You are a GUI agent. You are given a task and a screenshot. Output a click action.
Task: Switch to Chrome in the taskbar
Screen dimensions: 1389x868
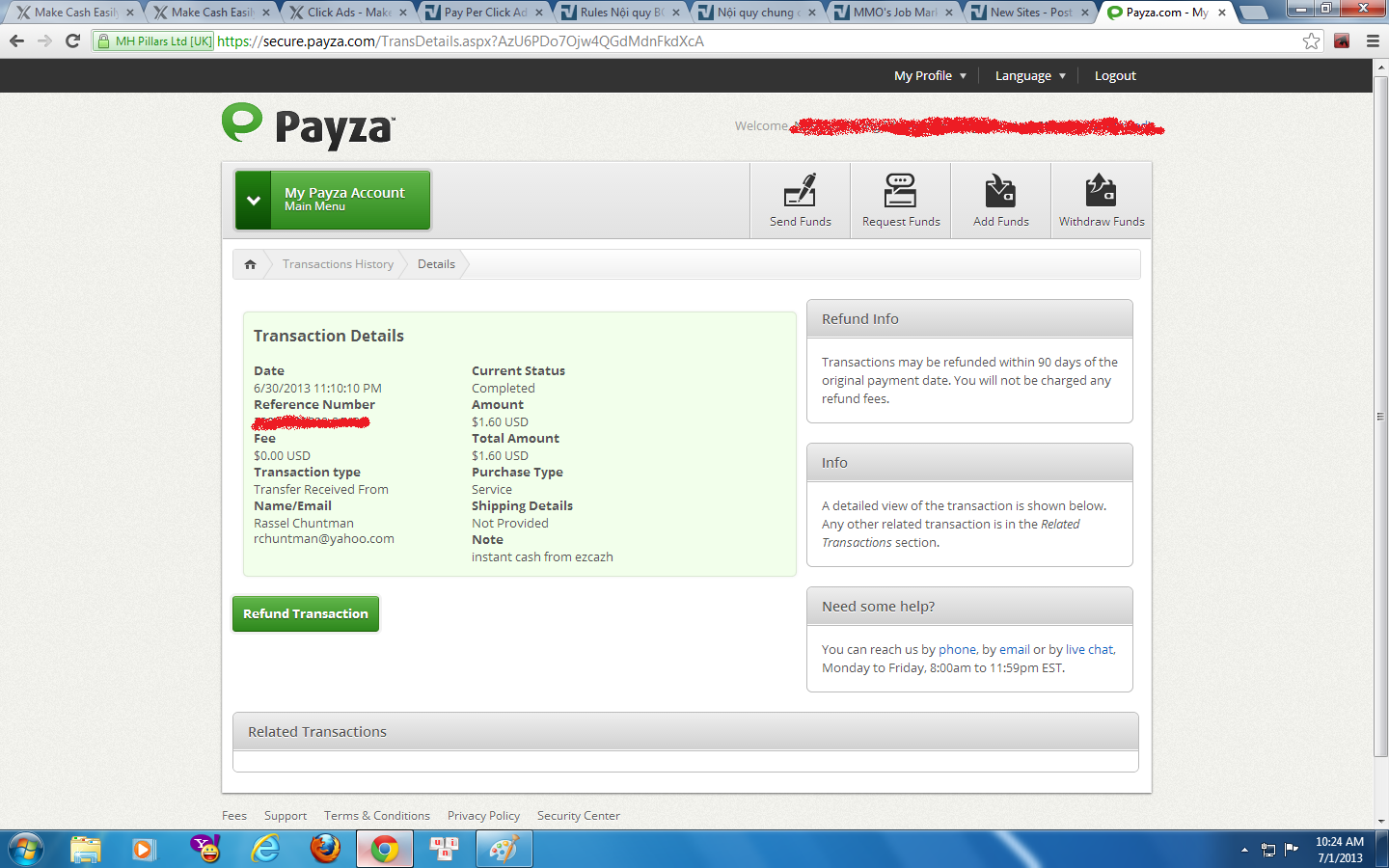pos(385,849)
